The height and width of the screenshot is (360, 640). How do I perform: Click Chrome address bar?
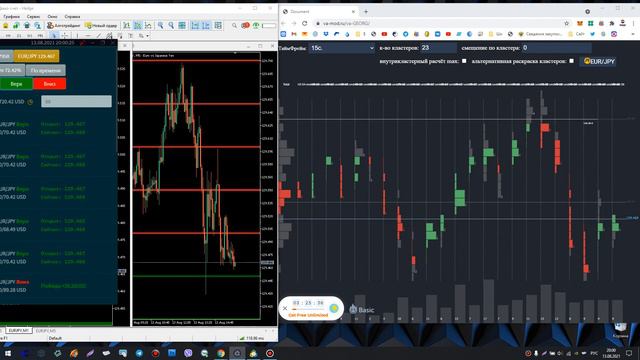[441, 23]
